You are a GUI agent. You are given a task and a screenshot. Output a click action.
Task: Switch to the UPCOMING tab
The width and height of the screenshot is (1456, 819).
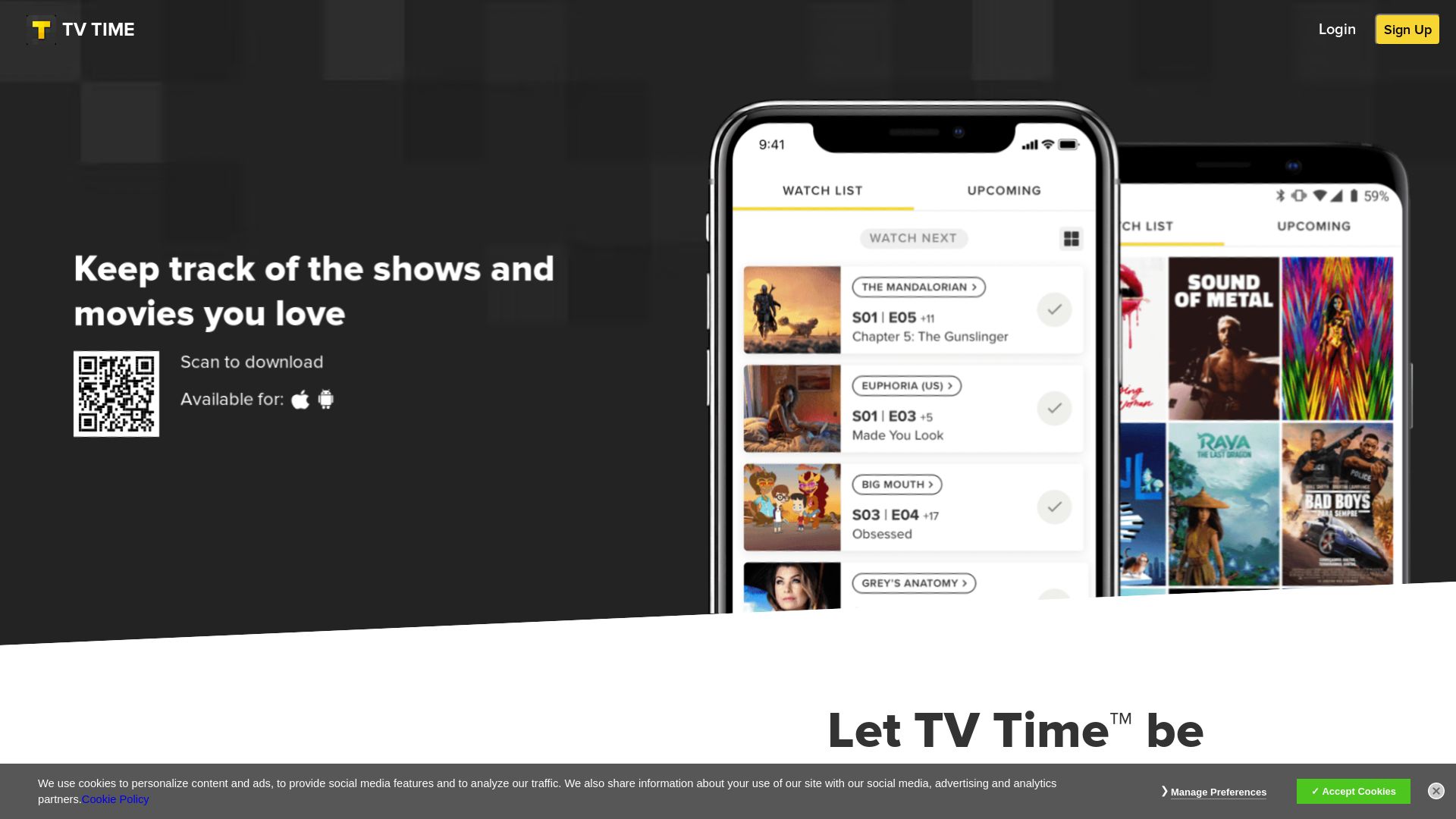pos(1003,190)
